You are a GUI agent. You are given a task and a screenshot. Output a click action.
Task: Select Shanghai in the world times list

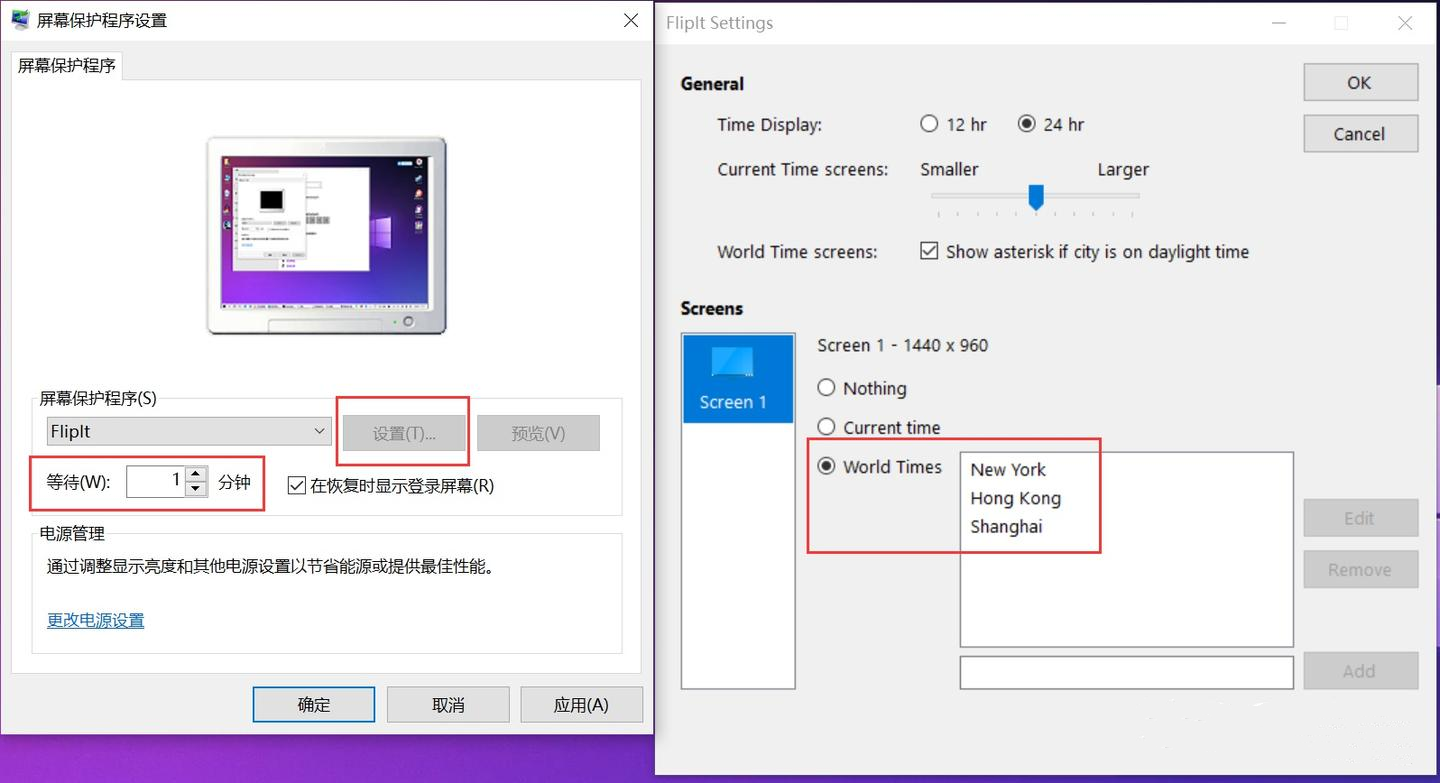1006,527
